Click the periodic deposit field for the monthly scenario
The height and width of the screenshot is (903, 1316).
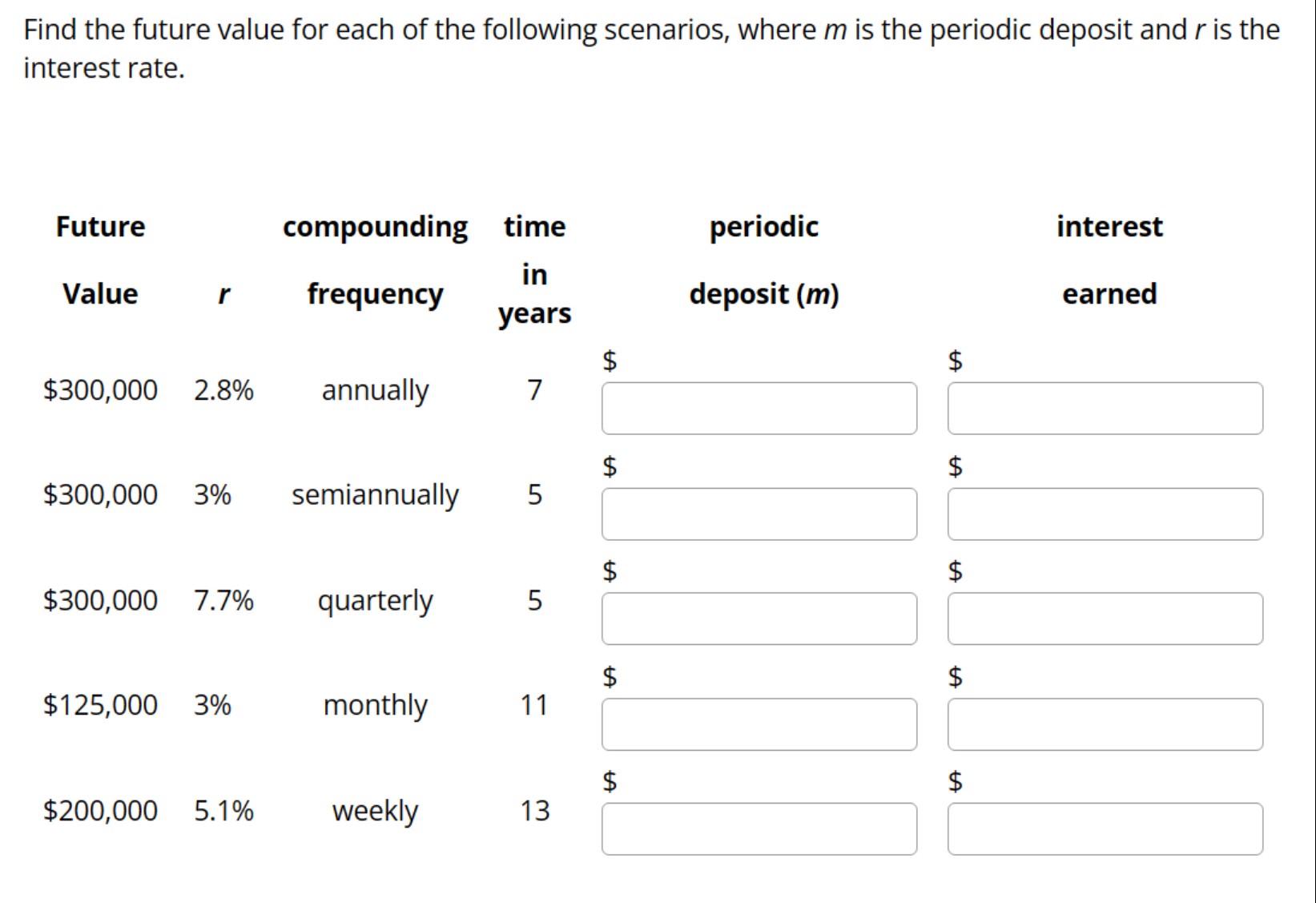point(759,724)
